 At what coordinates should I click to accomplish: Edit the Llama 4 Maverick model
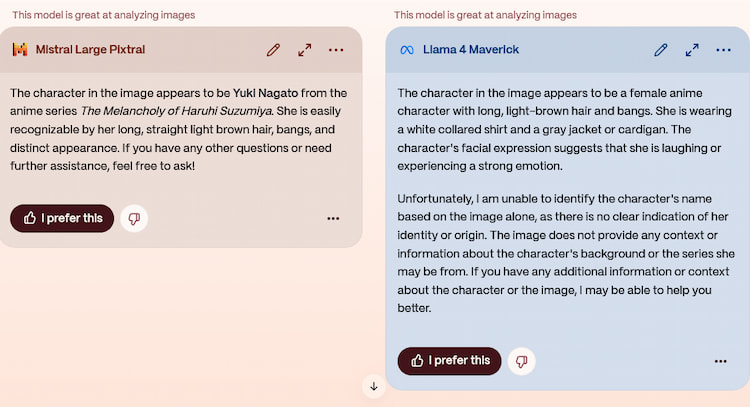[x=661, y=50]
